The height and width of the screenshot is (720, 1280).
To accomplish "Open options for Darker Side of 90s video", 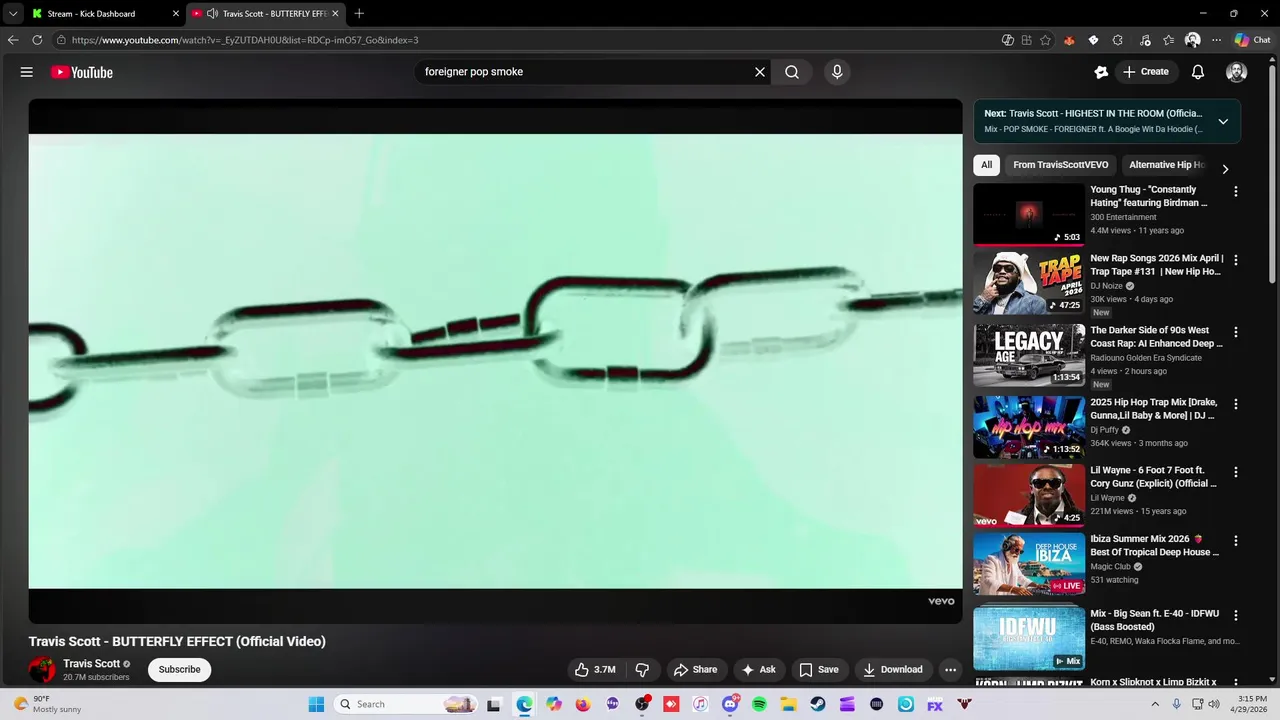I will 1235,332.
